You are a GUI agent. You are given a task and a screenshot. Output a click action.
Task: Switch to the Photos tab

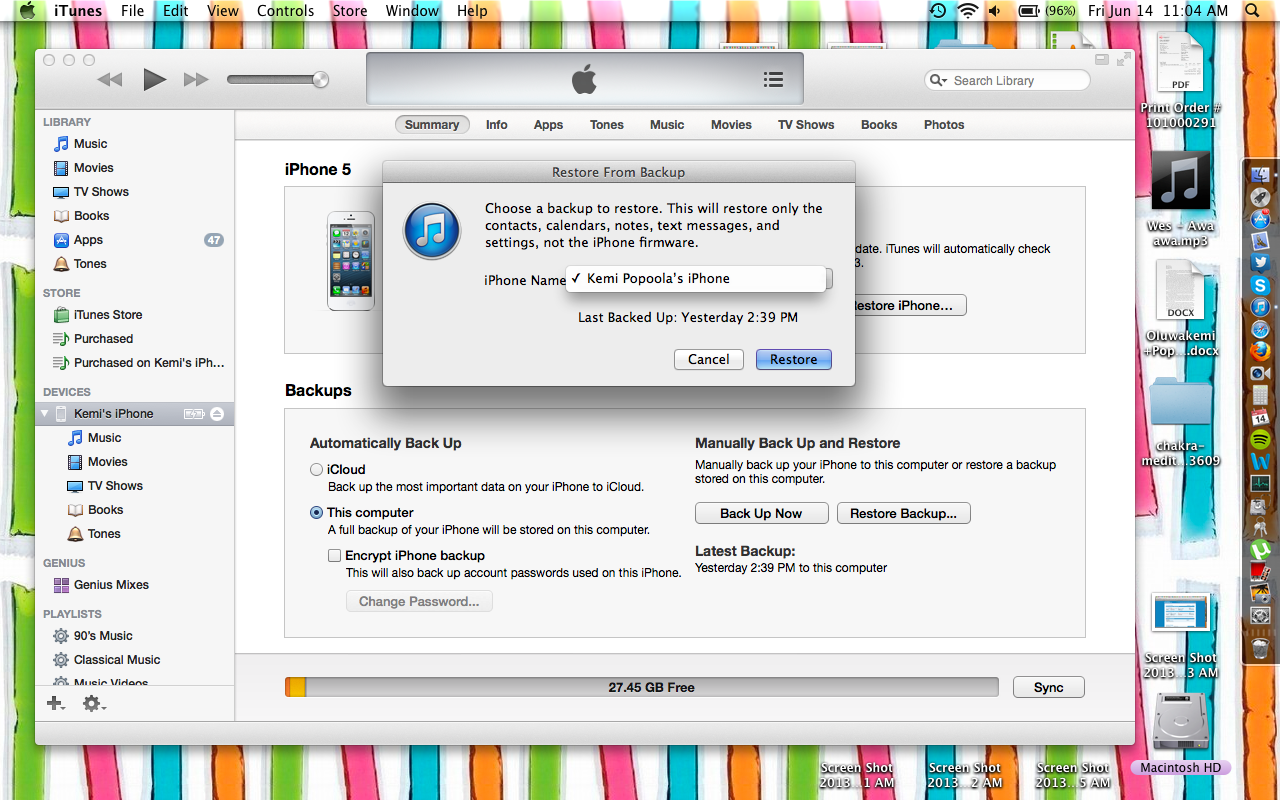(x=944, y=125)
